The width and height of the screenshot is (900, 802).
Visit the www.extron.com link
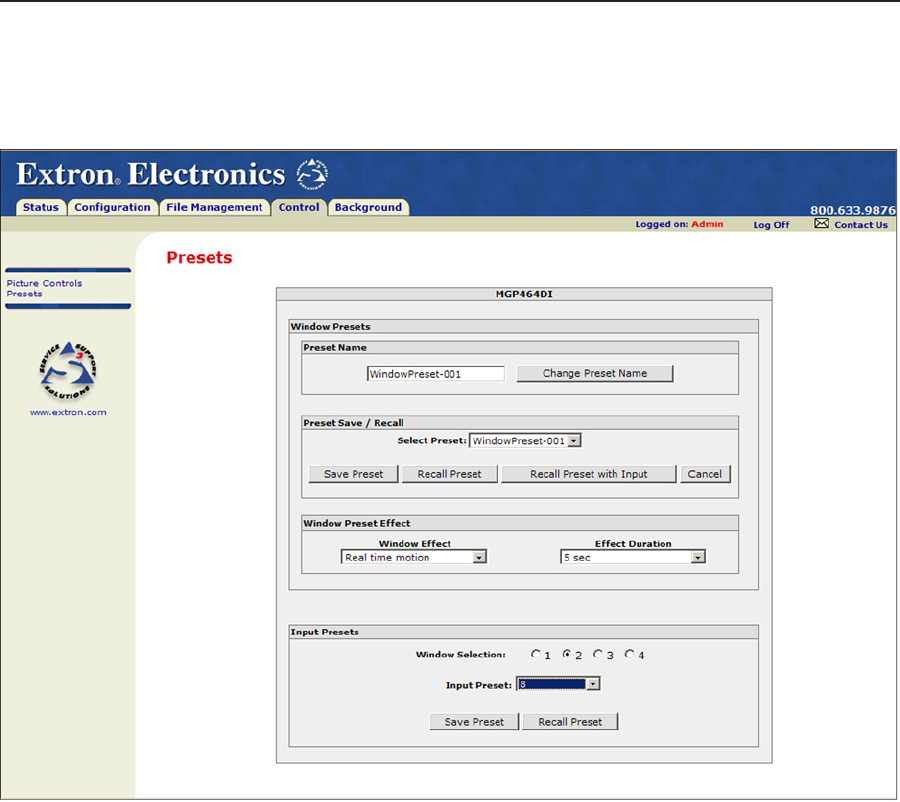click(68, 412)
